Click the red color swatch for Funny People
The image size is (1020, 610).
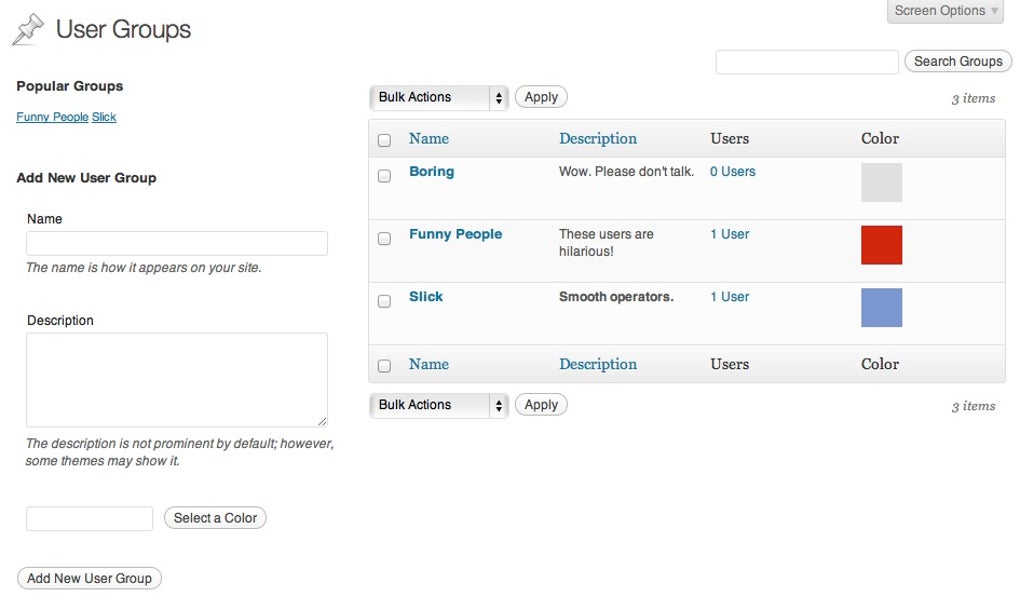point(880,245)
